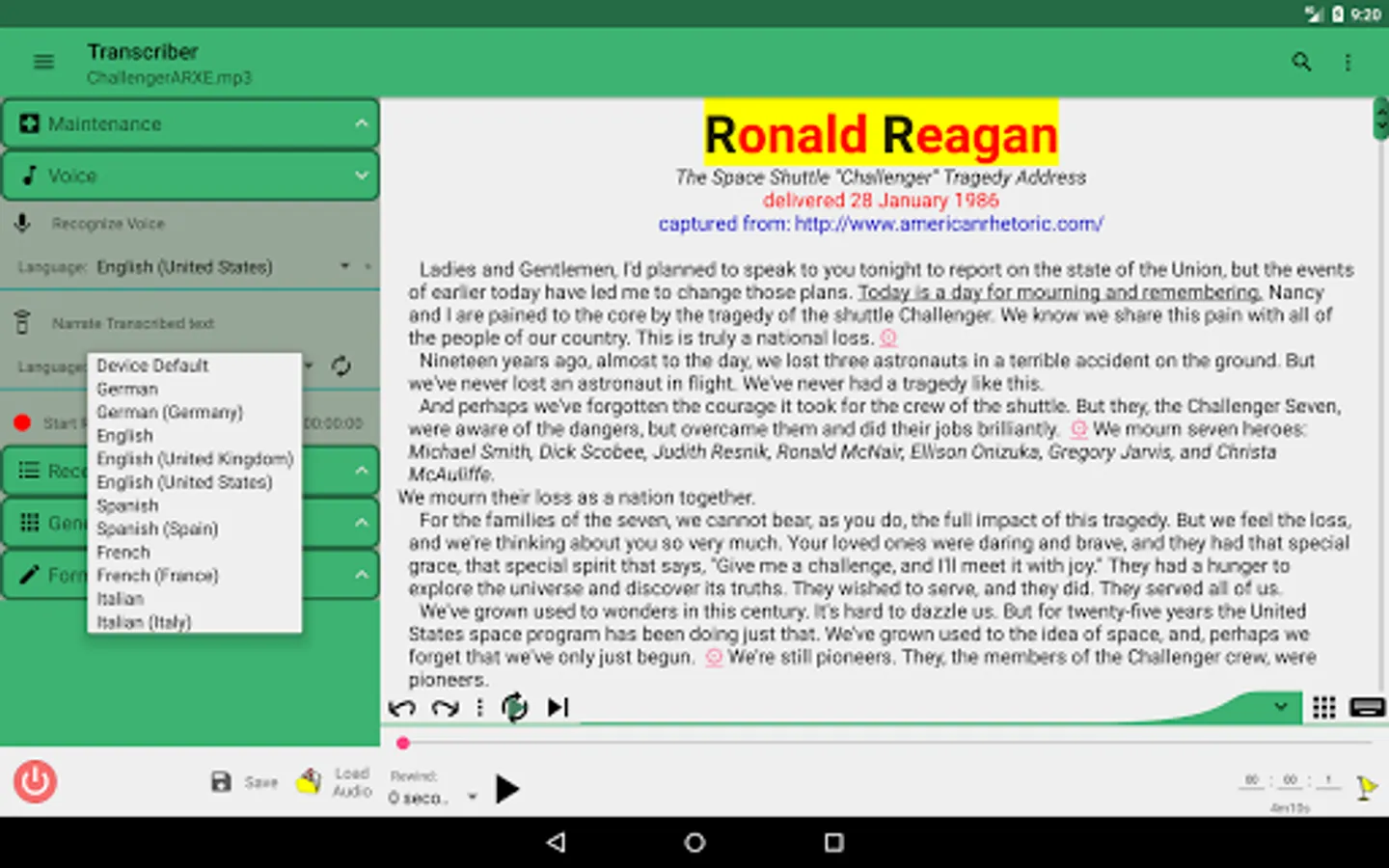Open the grid view icon in editor toolbar
Viewport: 1389px width, 868px height.
(1324, 708)
